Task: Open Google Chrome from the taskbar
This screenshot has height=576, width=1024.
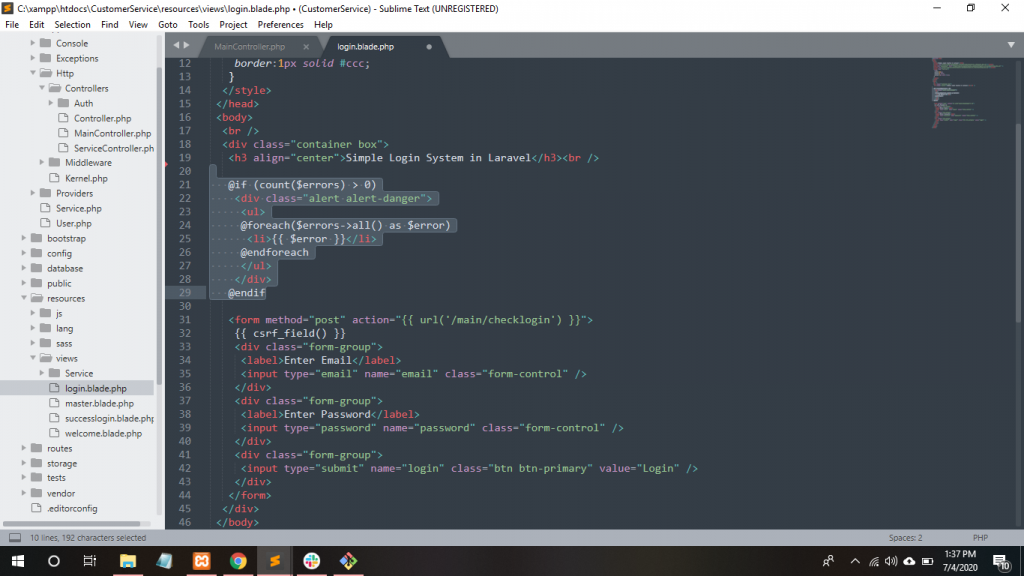Action: pyautogui.click(x=238, y=561)
